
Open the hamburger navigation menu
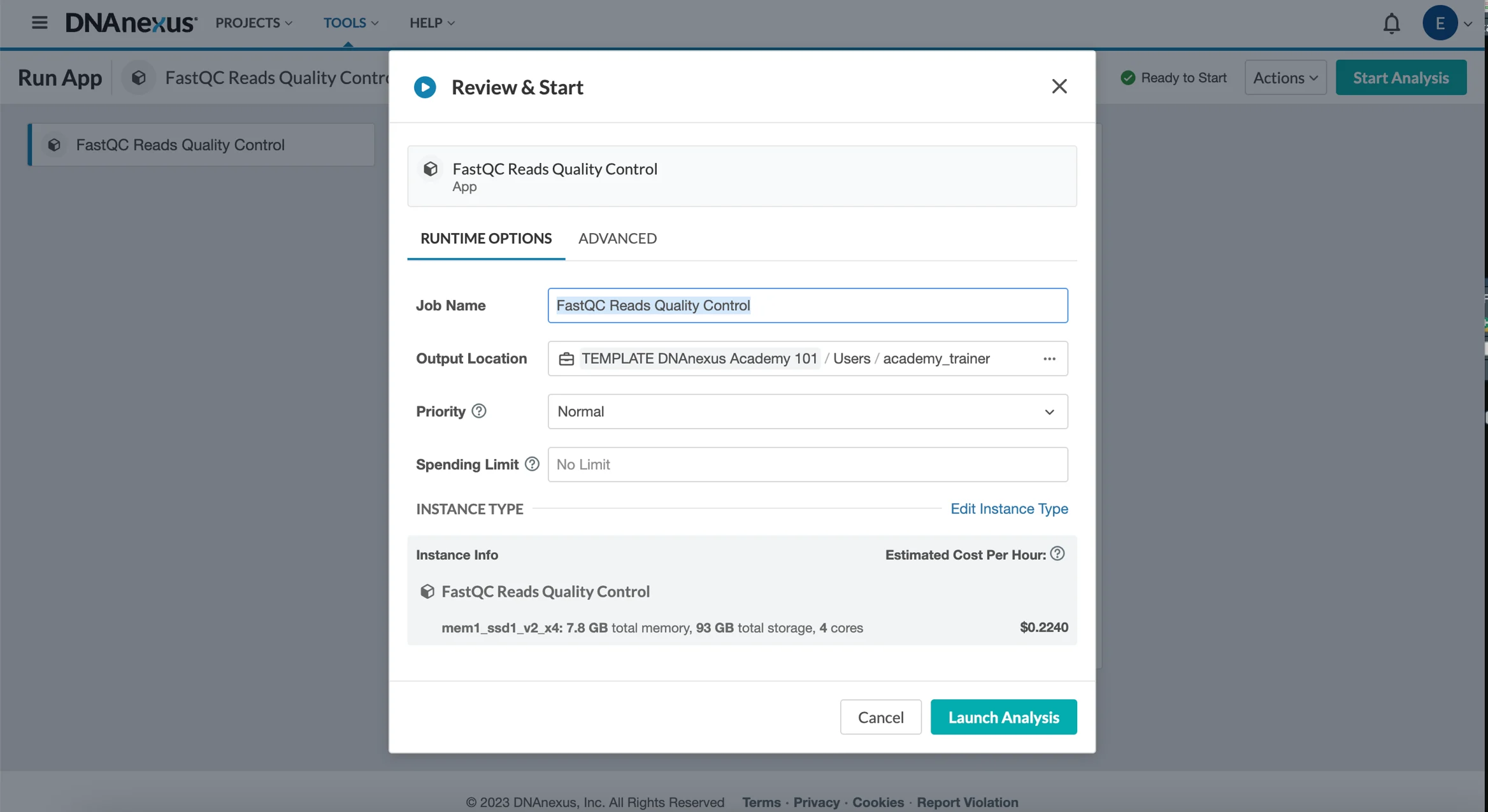tap(39, 23)
